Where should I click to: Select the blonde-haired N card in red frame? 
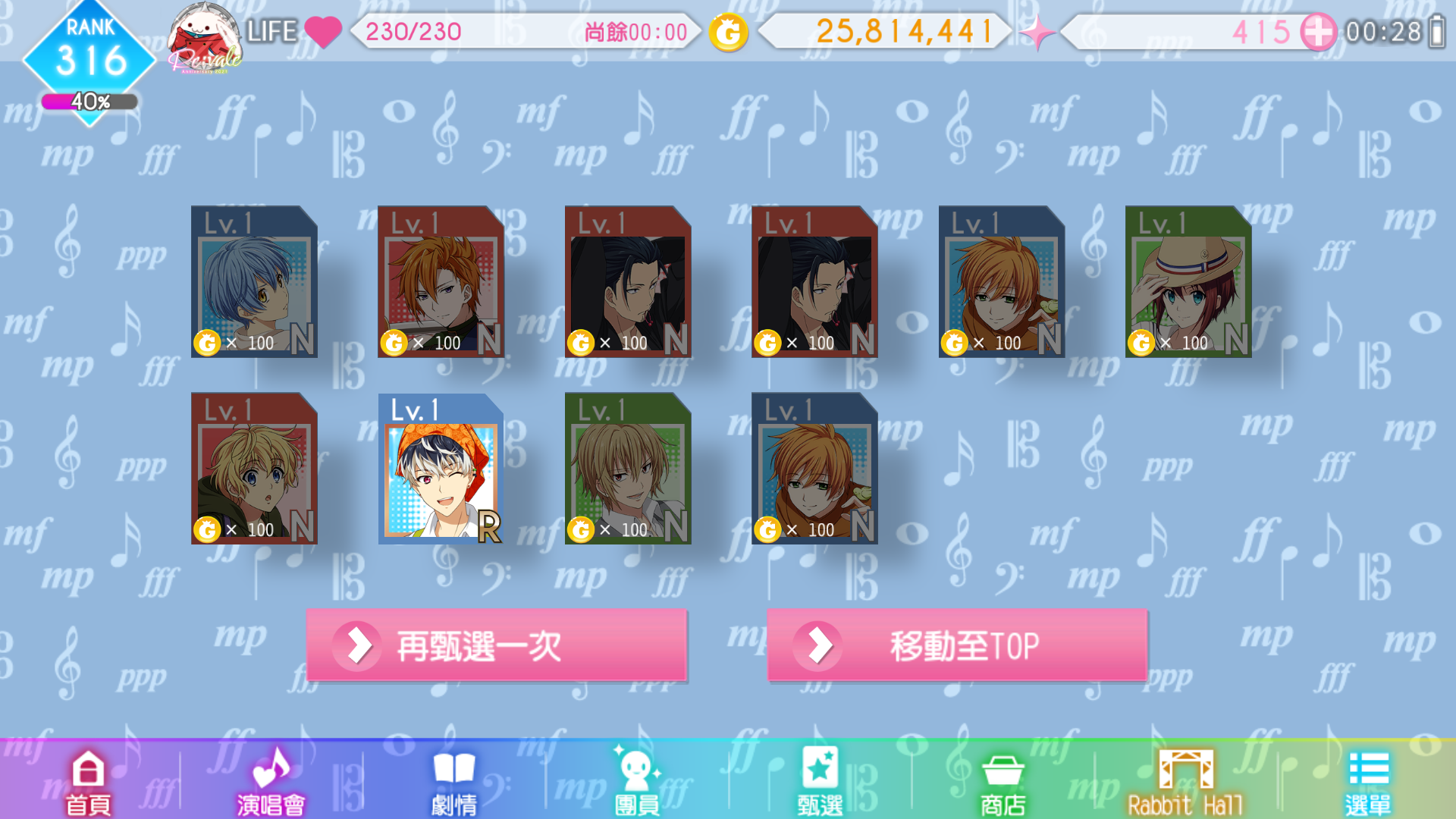click(x=254, y=468)
